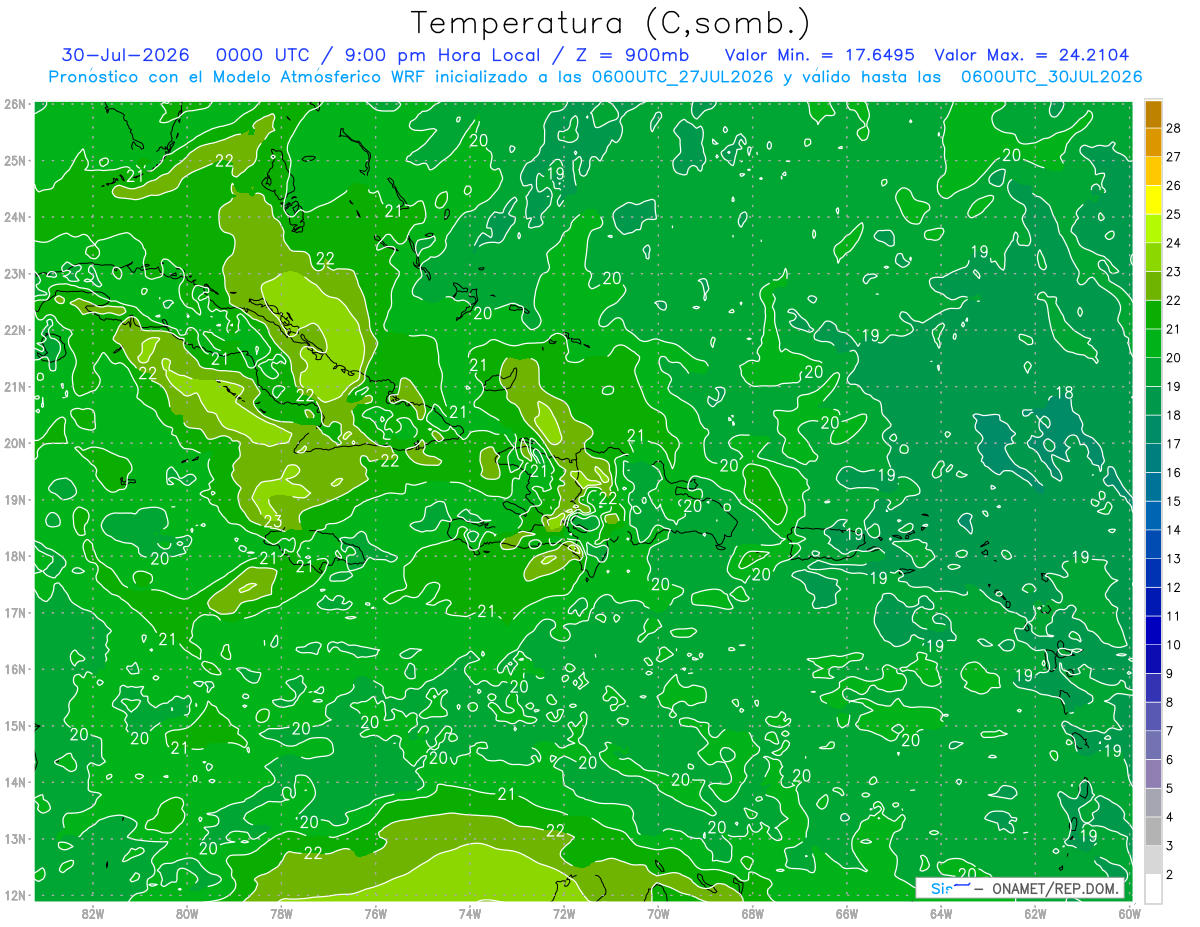Viewport: 1200px width, 927px height.
Task: Click the "Valor Min. = 17.6495" readout
Action: coord(821,55)
